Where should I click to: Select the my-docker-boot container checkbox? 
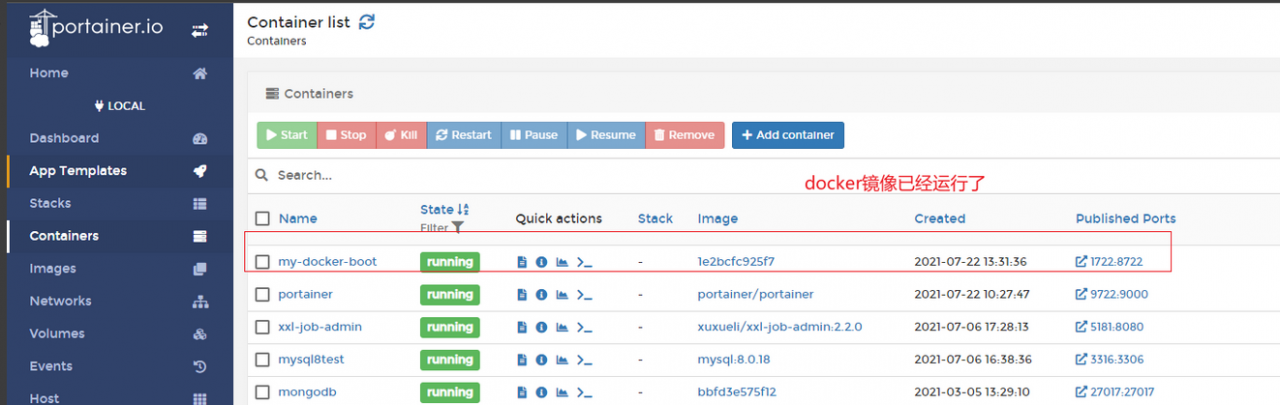click(262, 262)
